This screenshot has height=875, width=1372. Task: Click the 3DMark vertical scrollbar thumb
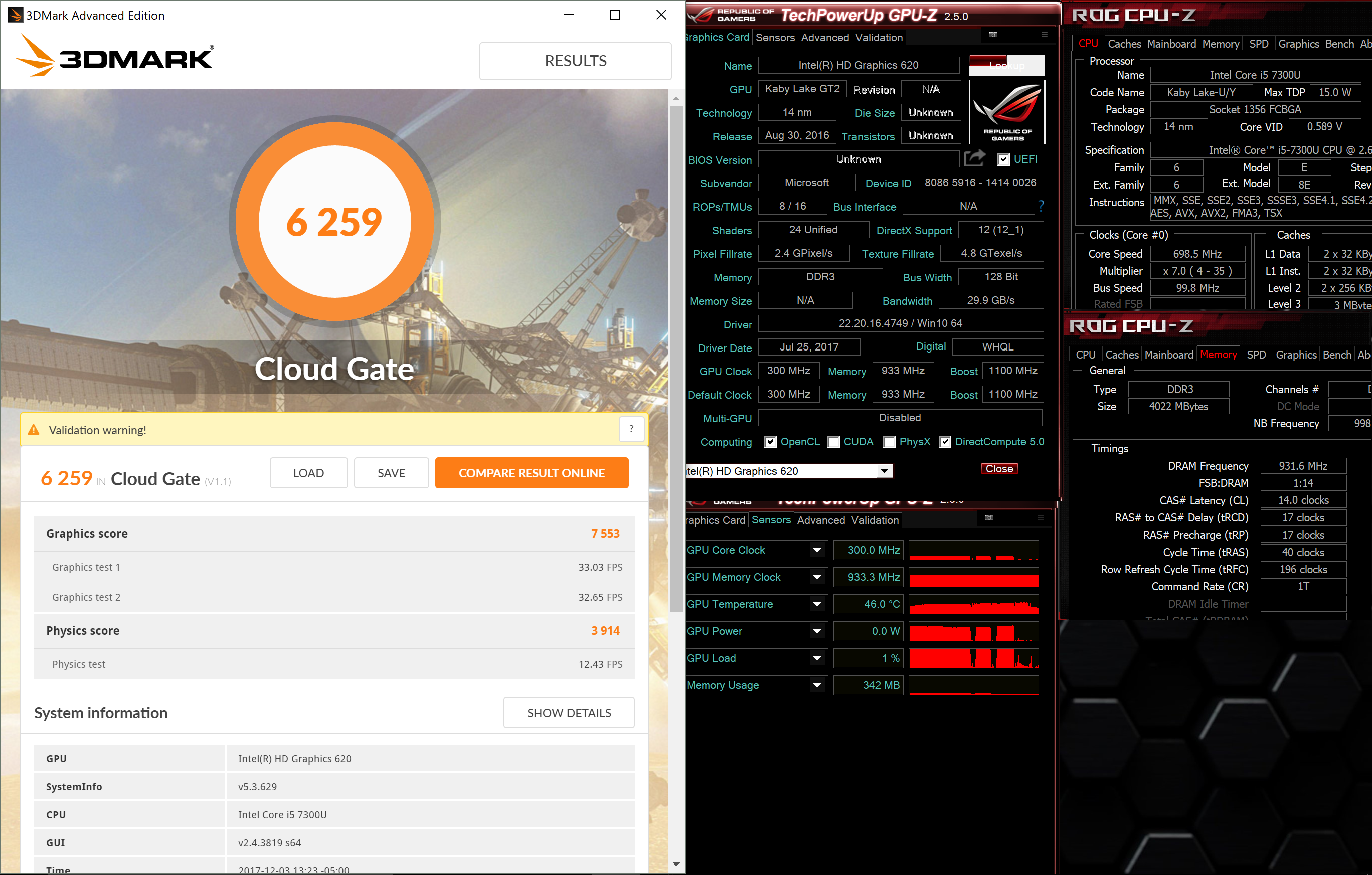[676, 360]
